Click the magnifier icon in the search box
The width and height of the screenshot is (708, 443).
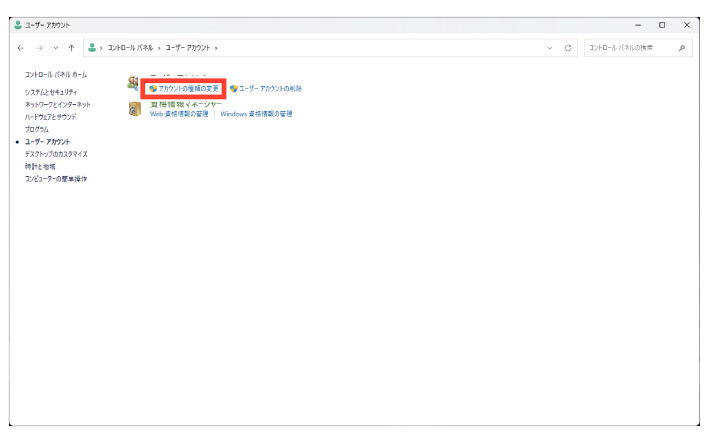682,48
